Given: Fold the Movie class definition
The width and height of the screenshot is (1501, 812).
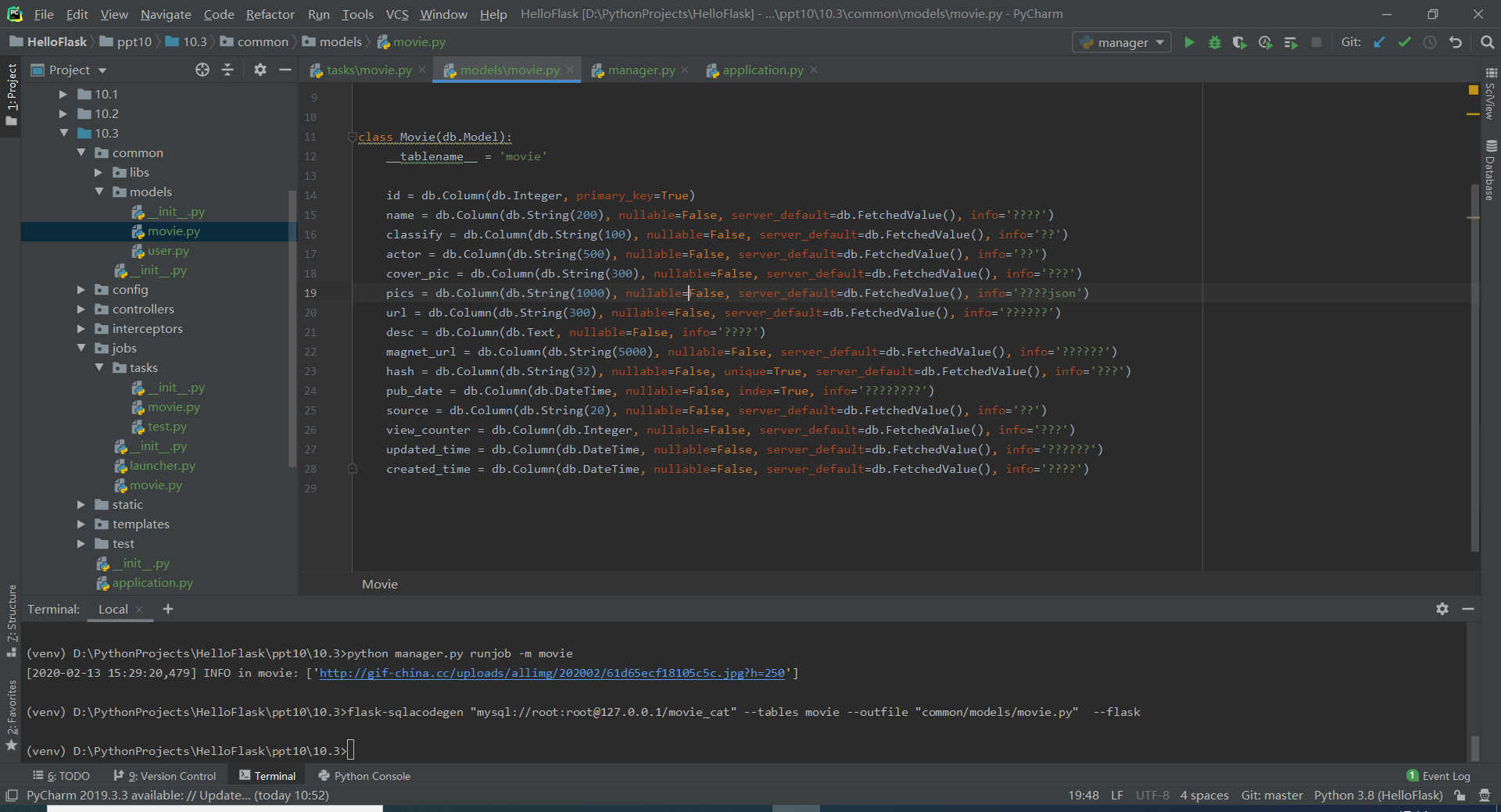Looking at the screenshot, I should coord(352,138).
